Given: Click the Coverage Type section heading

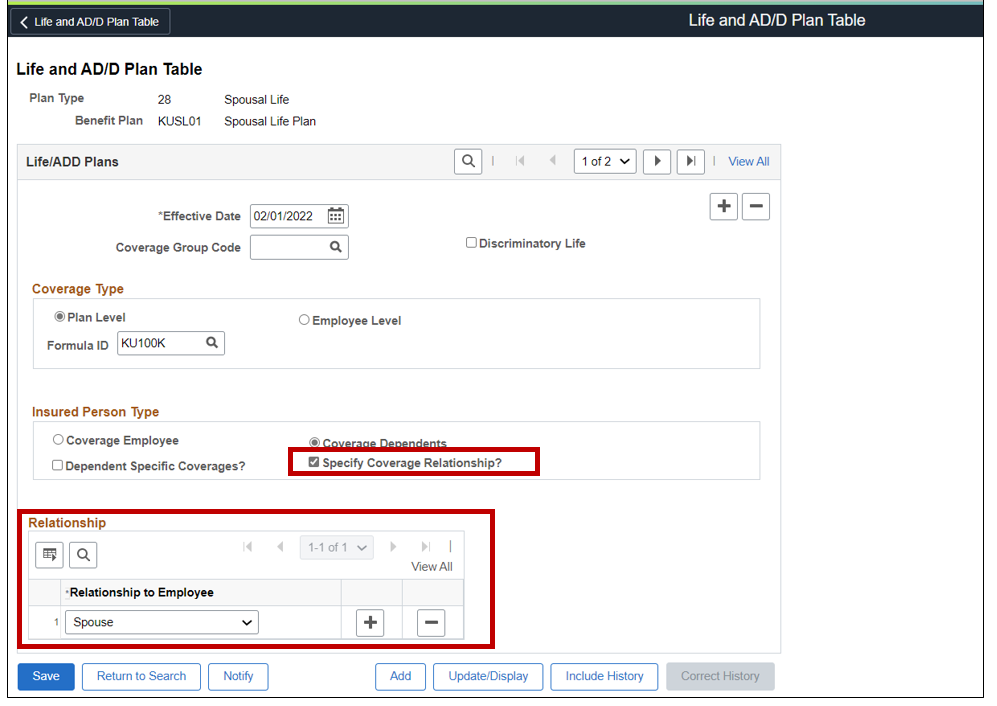Looking at the screenshot, I should 78,289.
